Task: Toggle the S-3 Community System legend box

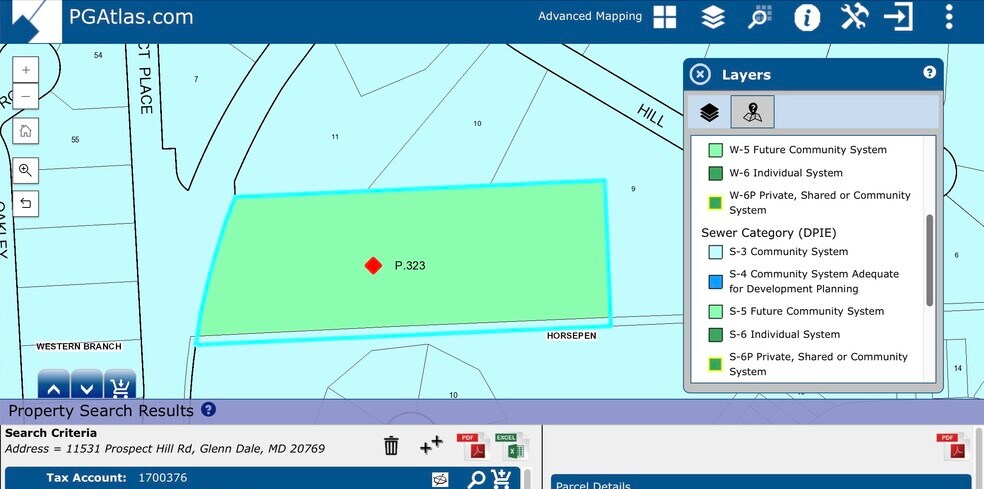Action: coord(715,252)
